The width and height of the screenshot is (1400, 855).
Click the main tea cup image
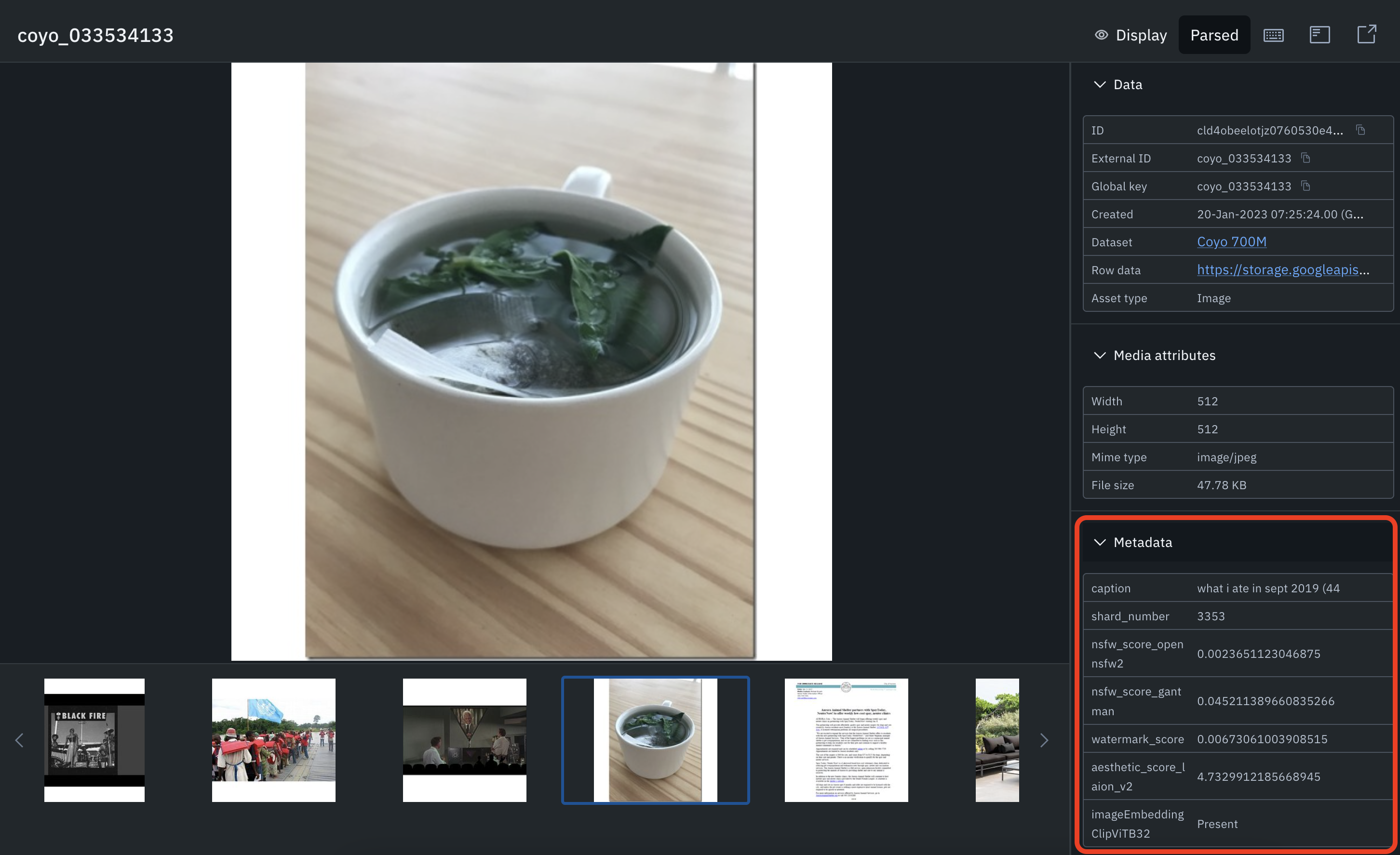coord(531,361)
